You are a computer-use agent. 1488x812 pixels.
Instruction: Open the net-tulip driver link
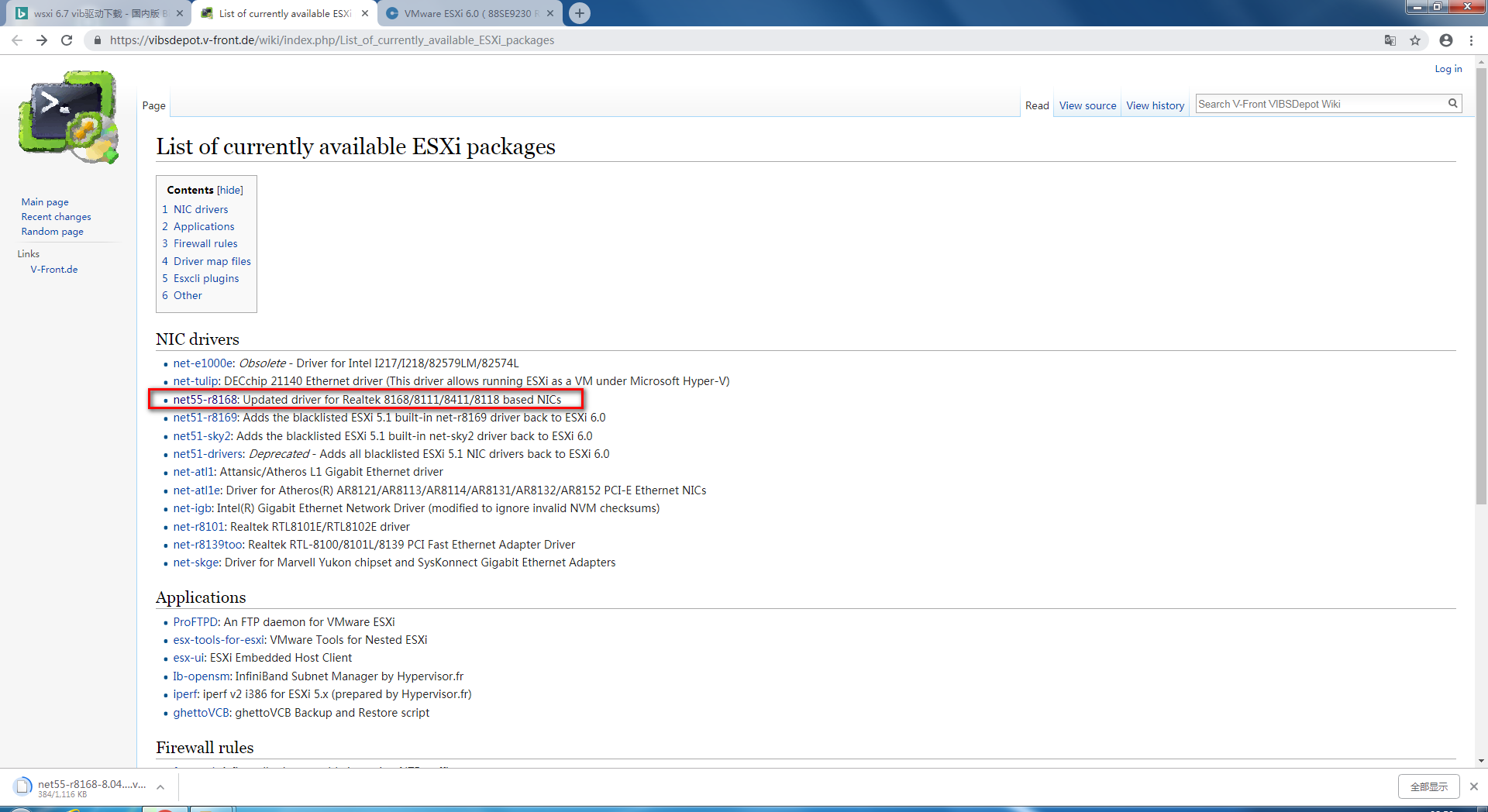[x=196, y=381]
